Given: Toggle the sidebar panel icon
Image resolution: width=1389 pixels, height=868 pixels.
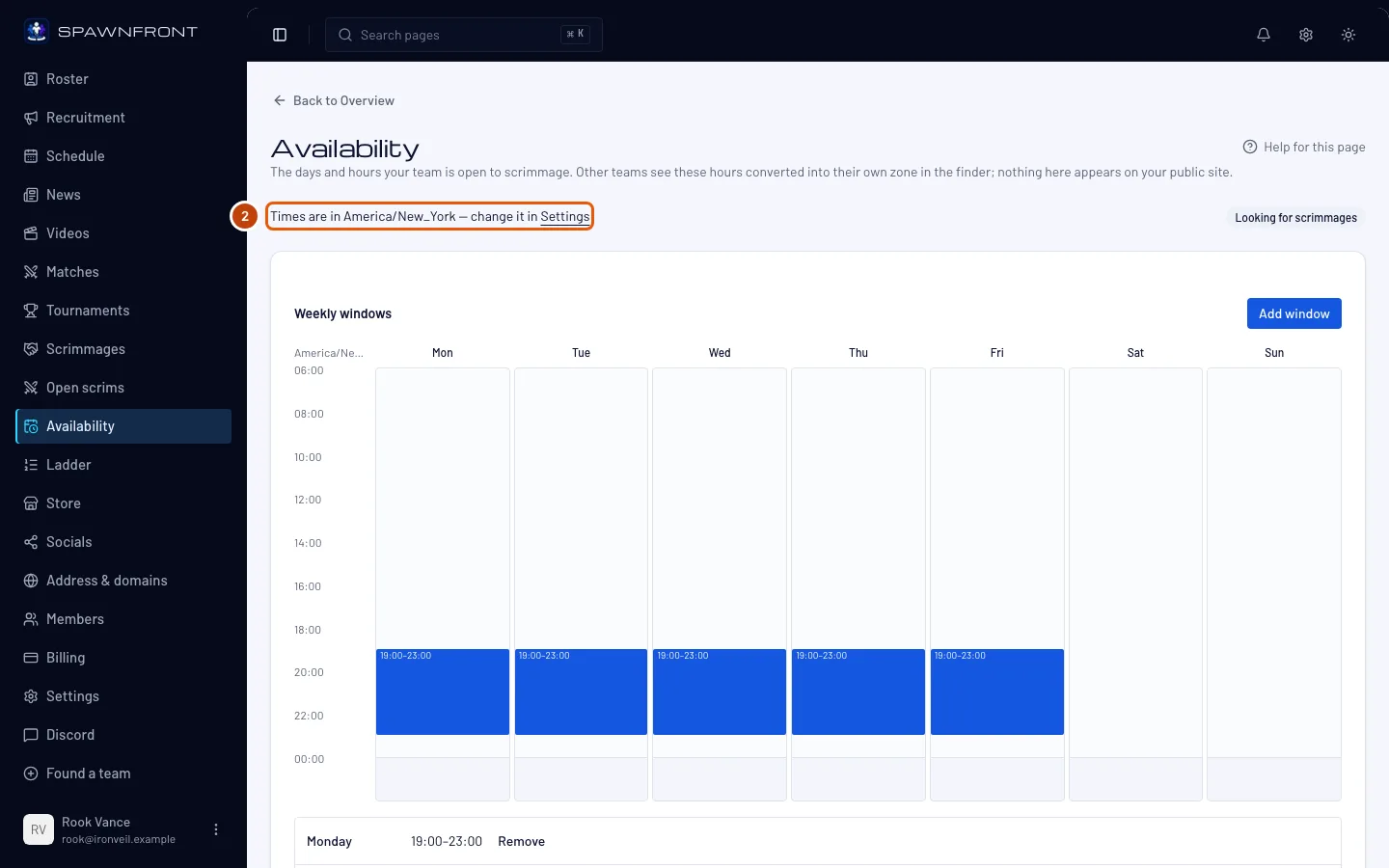Looking at the screenshot, I should coord(280,35).
